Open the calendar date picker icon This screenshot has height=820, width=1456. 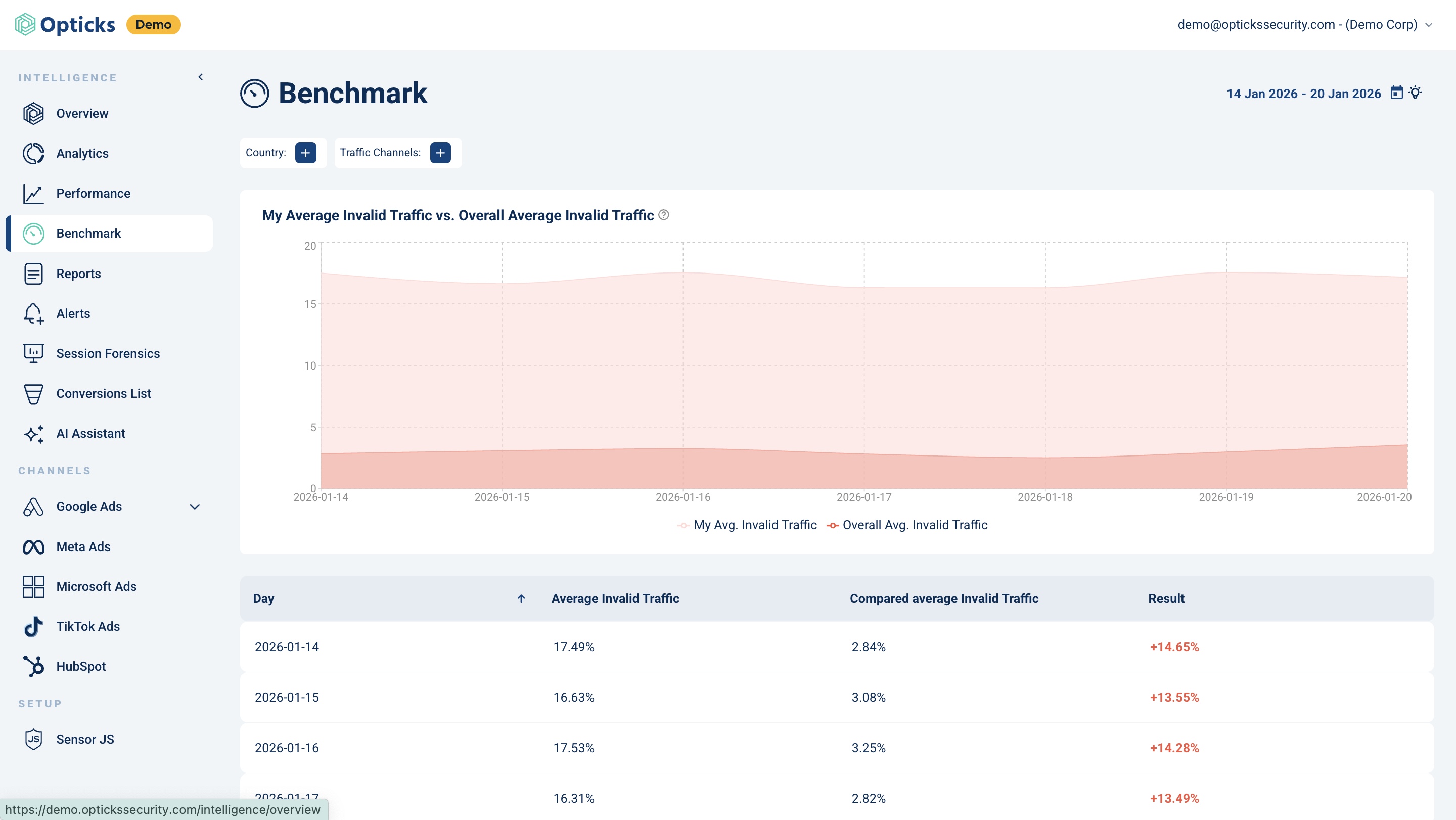point(1396,93)
